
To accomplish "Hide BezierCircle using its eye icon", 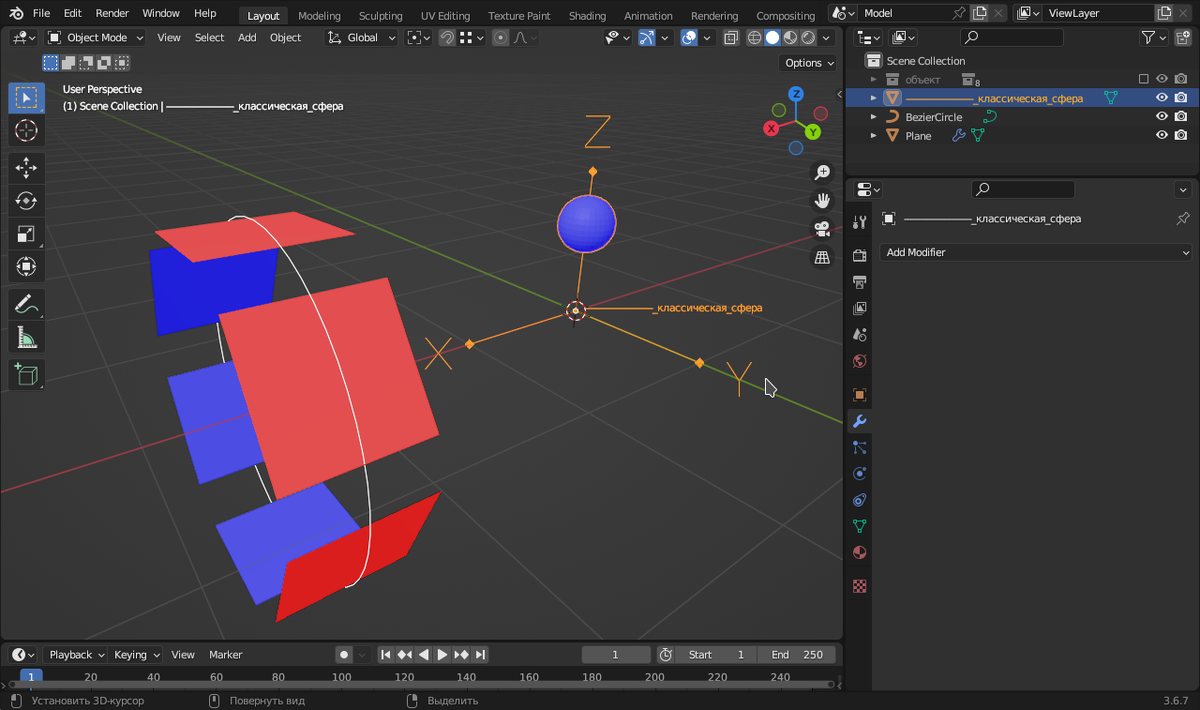I will pos(1162,117).
